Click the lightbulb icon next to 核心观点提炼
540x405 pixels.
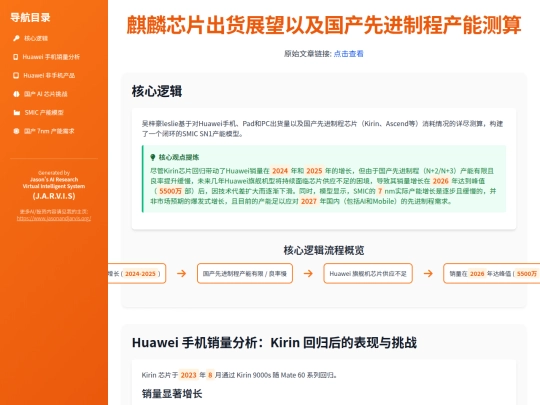(153, 157)
